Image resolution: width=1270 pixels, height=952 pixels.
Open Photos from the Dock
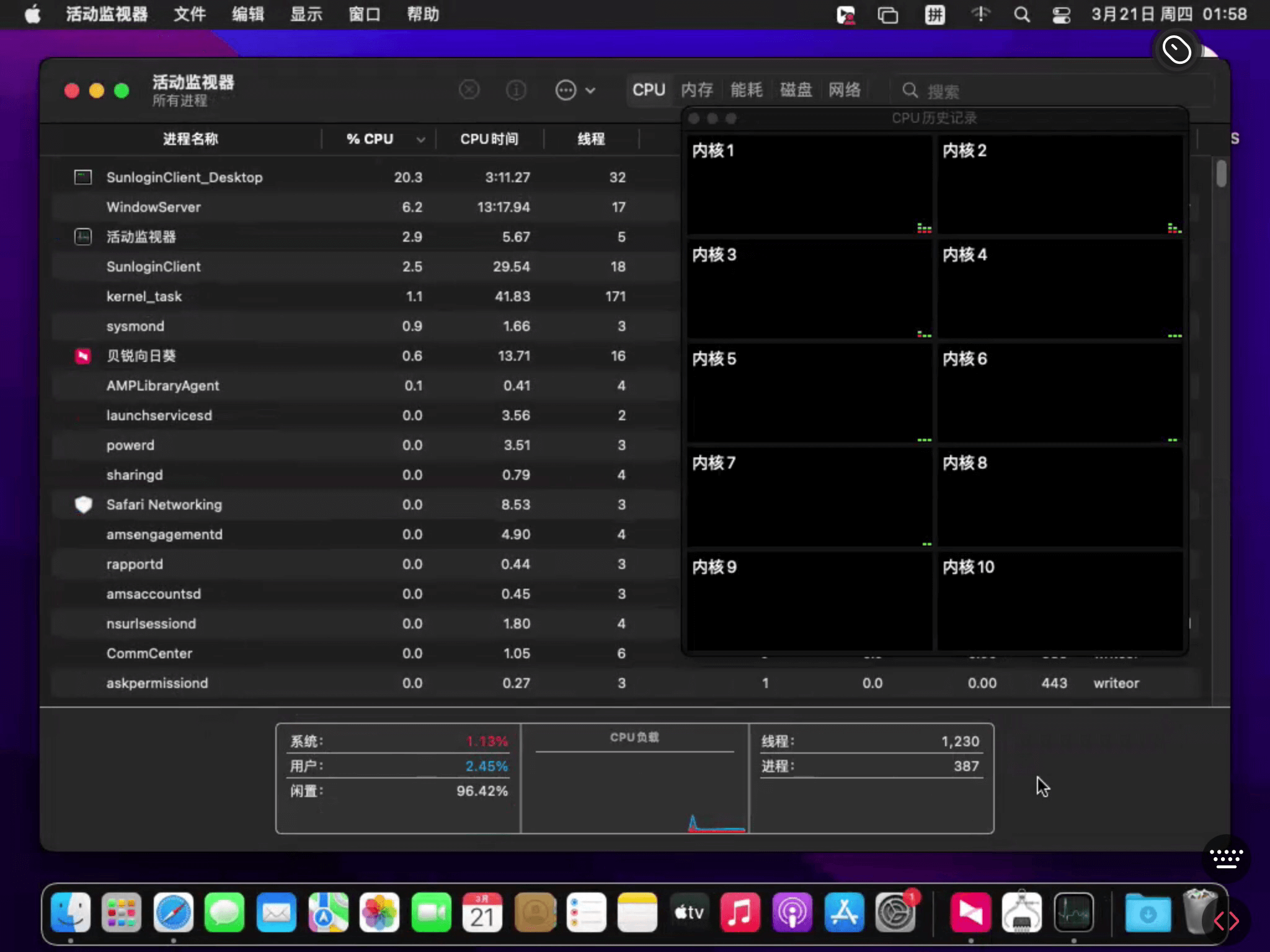coord(380,912)
